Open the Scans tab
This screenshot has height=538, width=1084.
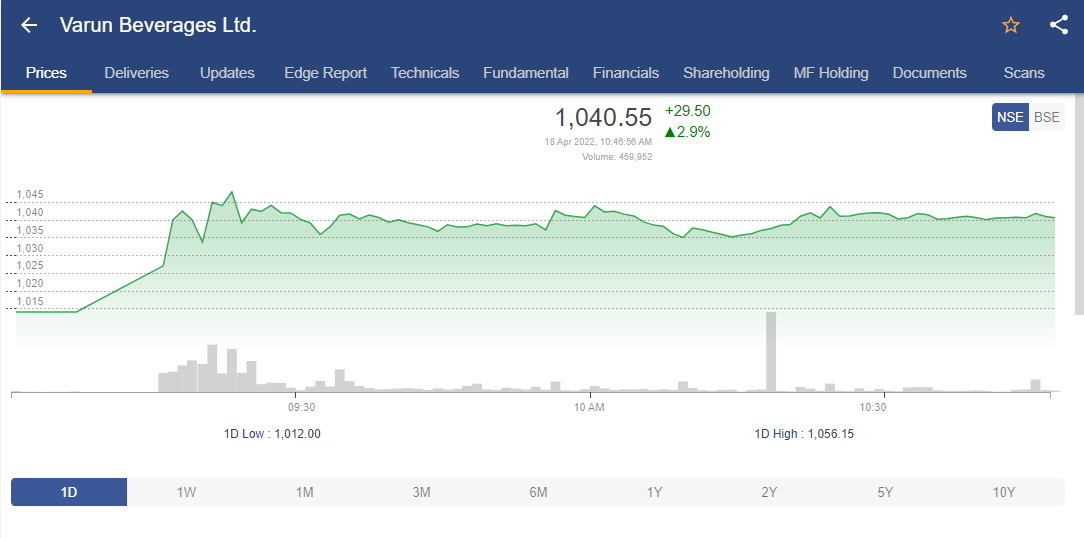1024,73
